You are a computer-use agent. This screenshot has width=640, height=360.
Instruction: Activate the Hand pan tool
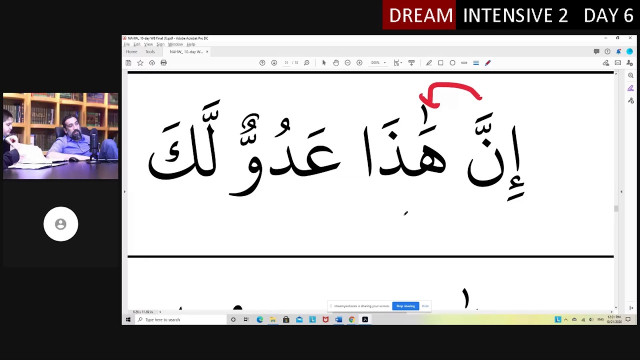tap(336, 63)
